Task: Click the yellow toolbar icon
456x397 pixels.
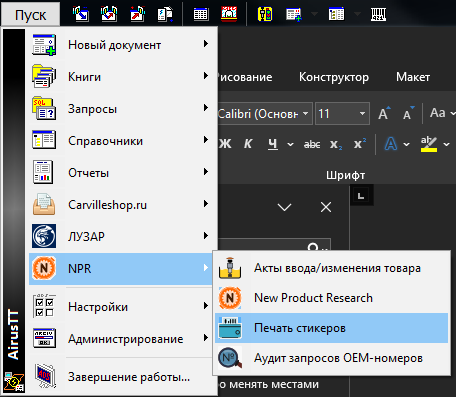Action: tap(265, 14)
